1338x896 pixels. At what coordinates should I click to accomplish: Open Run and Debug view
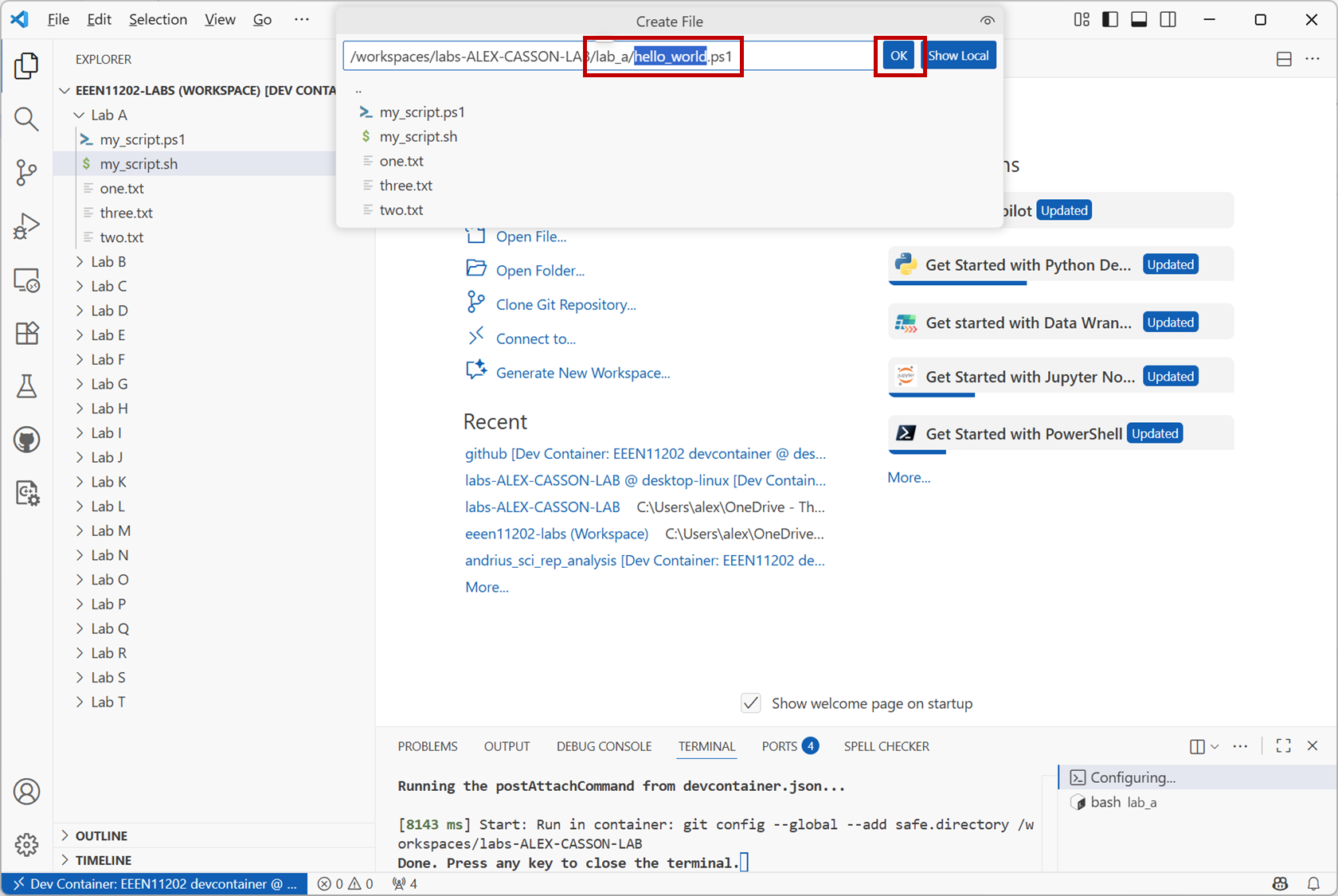click(x=26, y=226)
